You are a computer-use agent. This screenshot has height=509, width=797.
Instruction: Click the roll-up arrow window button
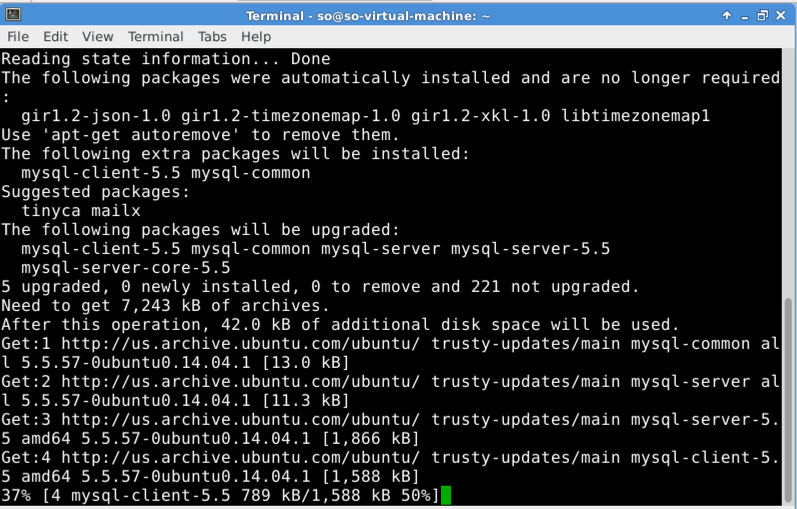click(x=727, y=15)
